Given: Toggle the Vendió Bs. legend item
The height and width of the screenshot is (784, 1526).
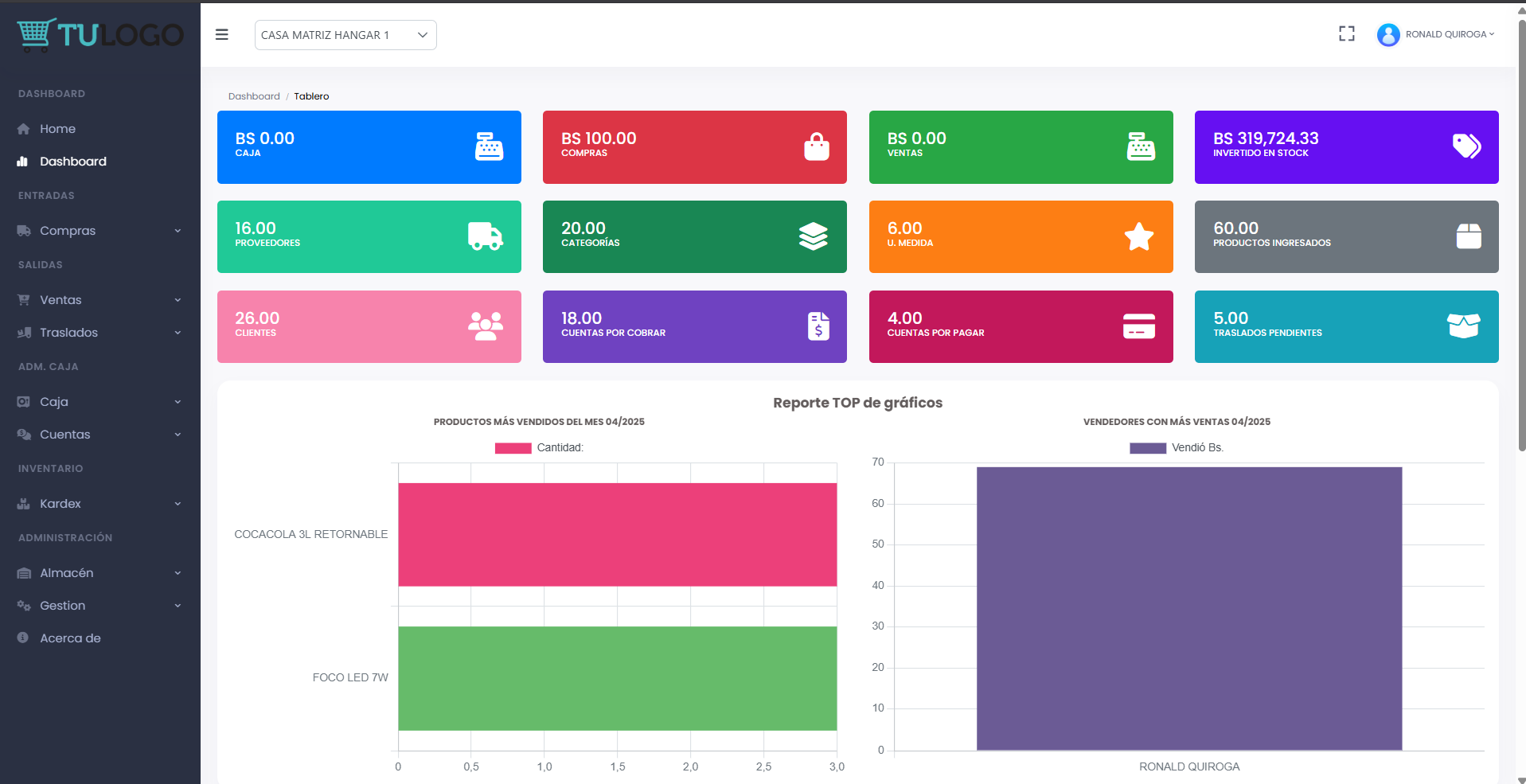Looking at the screenshot, I should click(1176, 448).
